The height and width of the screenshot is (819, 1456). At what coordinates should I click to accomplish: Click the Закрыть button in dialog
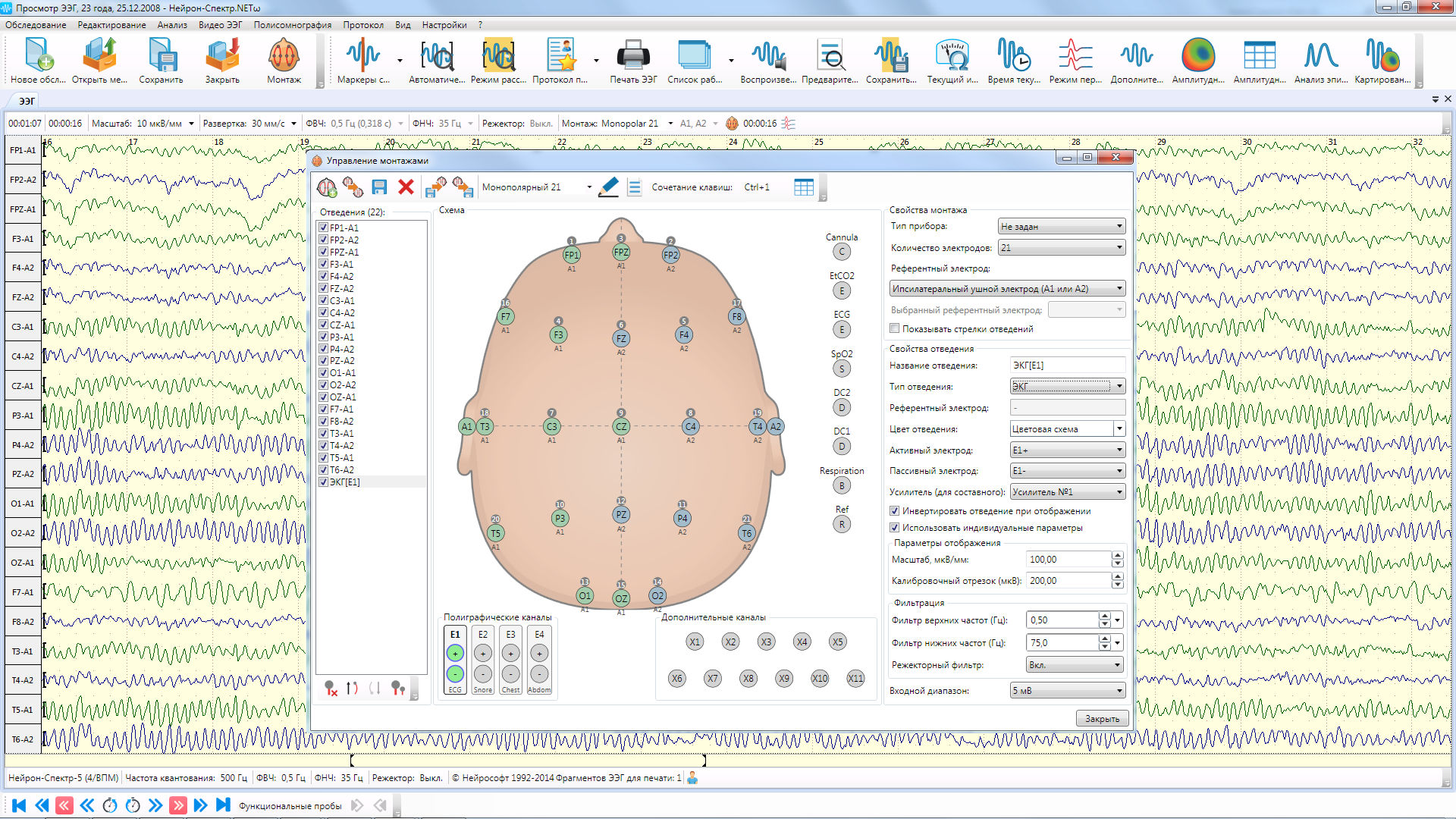coord(1101,719)
